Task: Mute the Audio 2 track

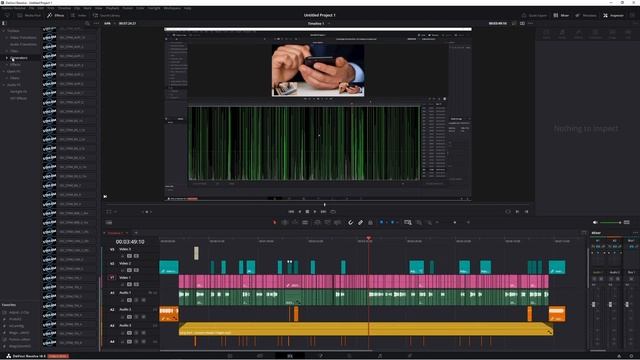Action: pyautogui.click(x=143, y=316)
